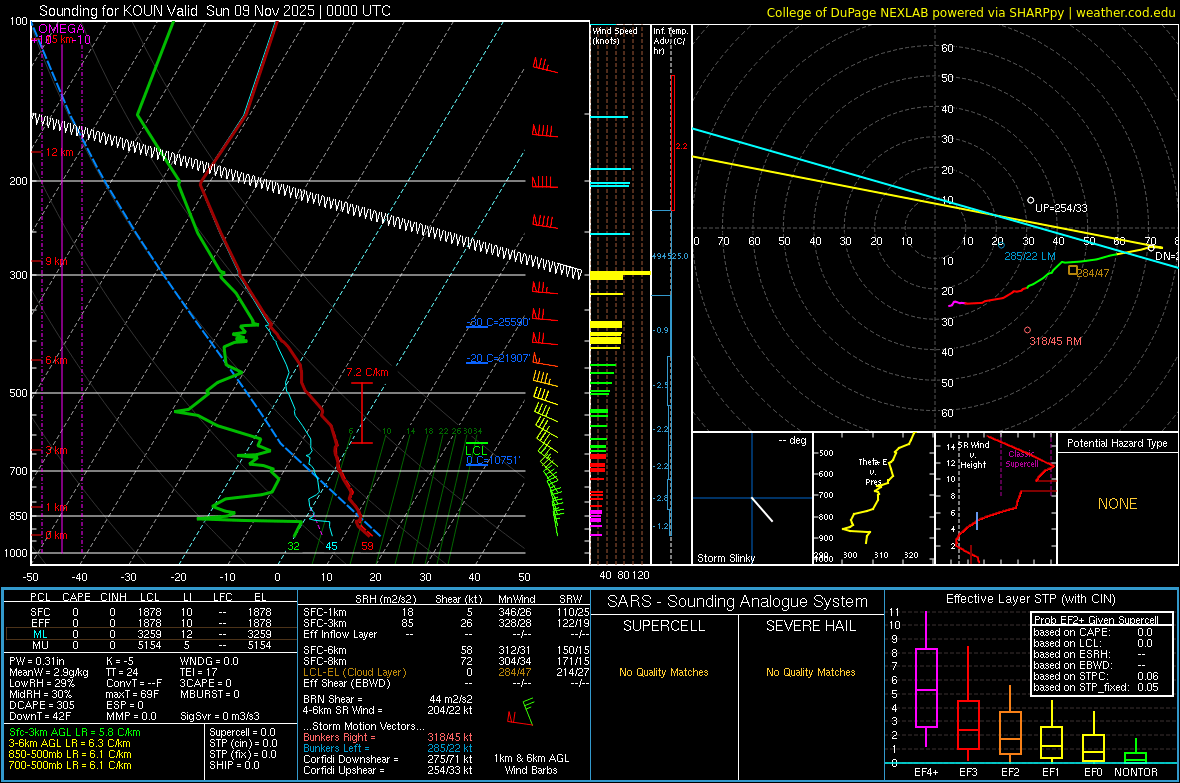The height and width of the screenshot is (783, 1180).
Task: Click the -30 C=25590' height label
Action: [x=497, y=322]
